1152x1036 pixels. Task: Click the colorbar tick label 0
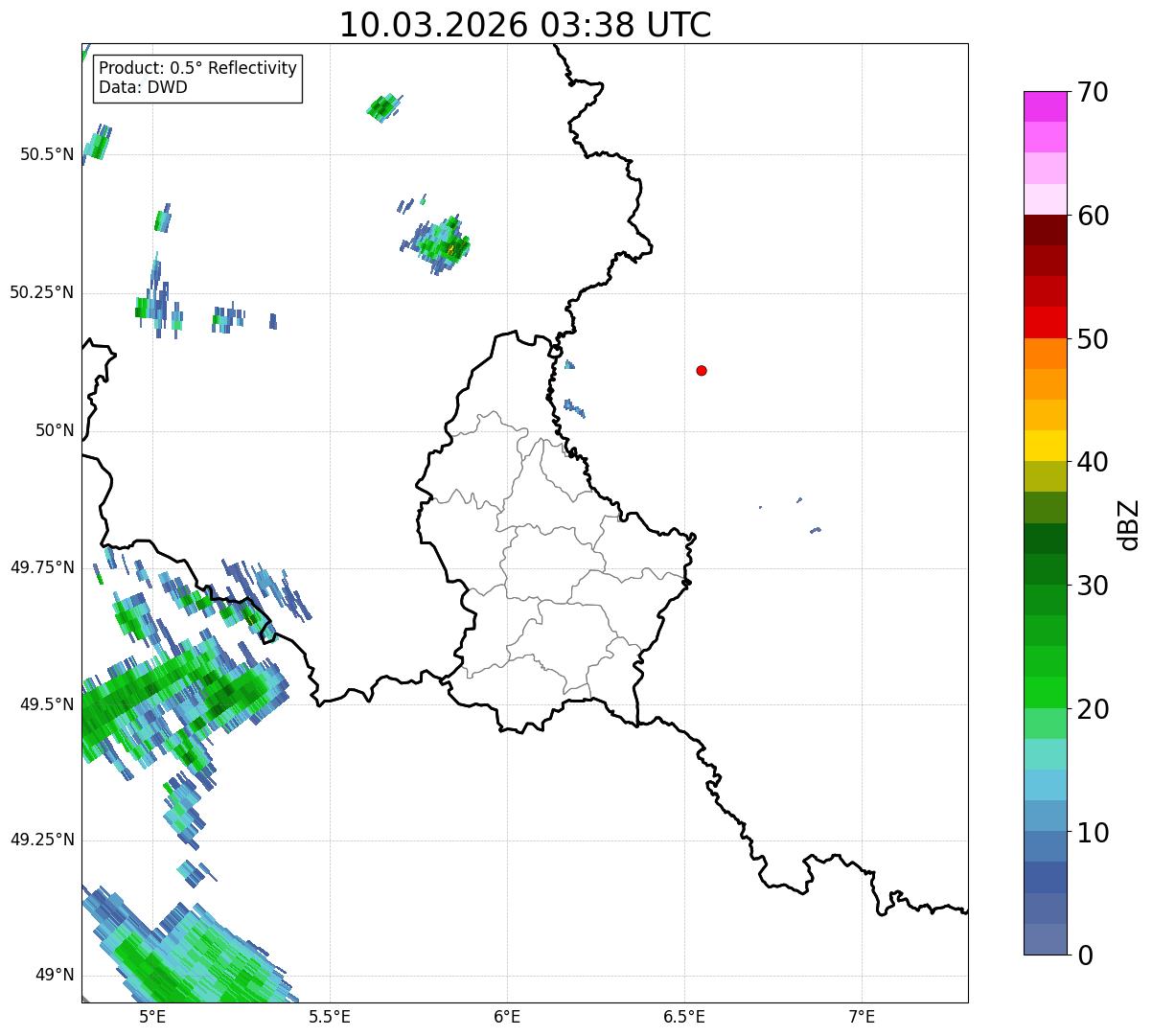[x=1085, y=955]
